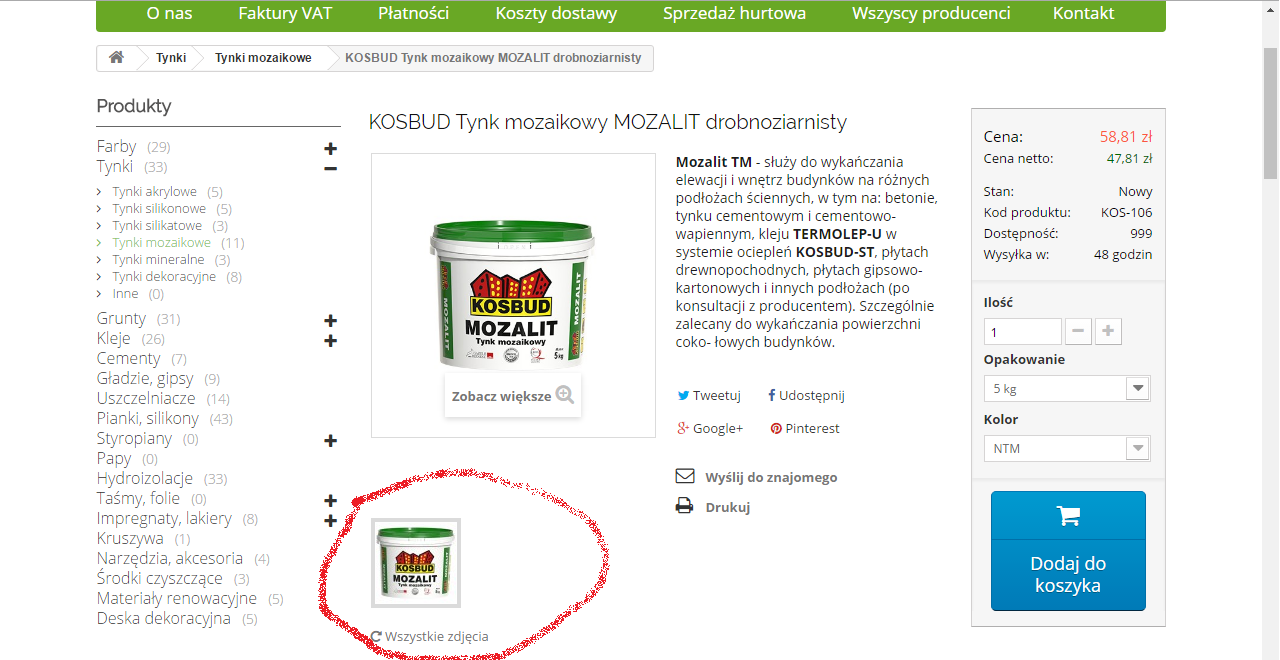Screen dimensions: 1280x660
Task: Open the Koszty dostawy menu item
Action: pos(556,13)
